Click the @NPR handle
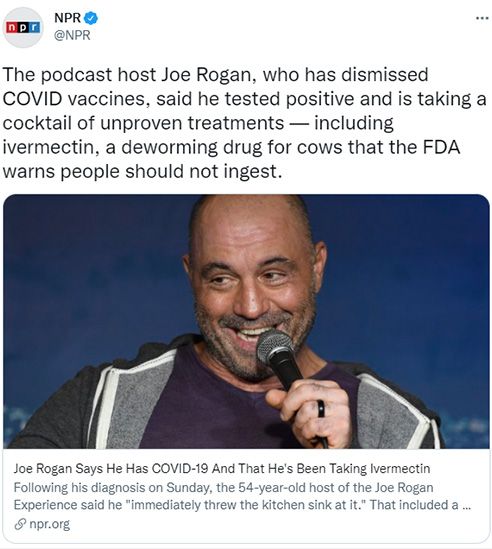Viewport: 492px width, 549px height. [72, 35]
